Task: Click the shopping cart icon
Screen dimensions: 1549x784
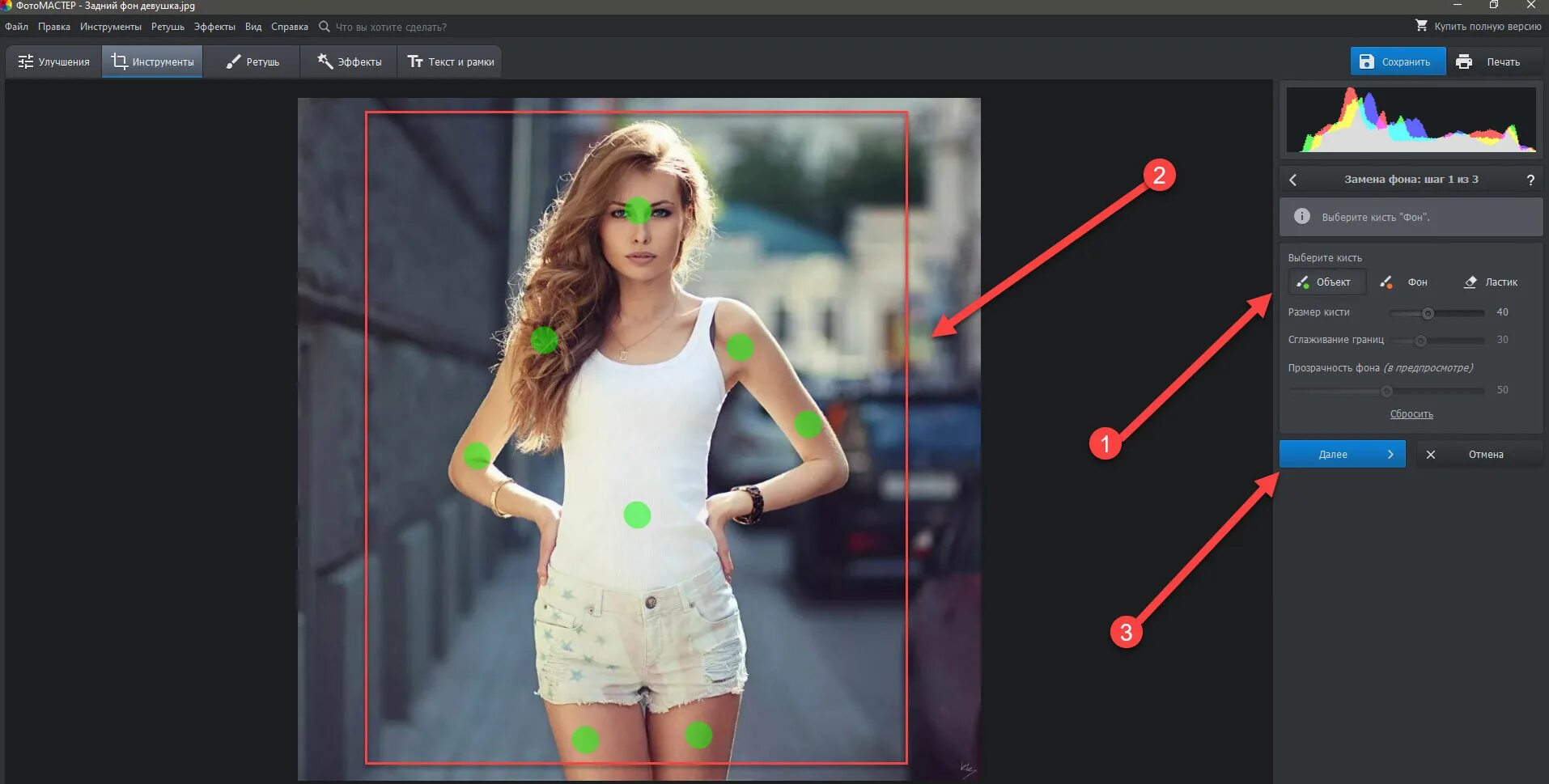Action: click(1421, 26)
